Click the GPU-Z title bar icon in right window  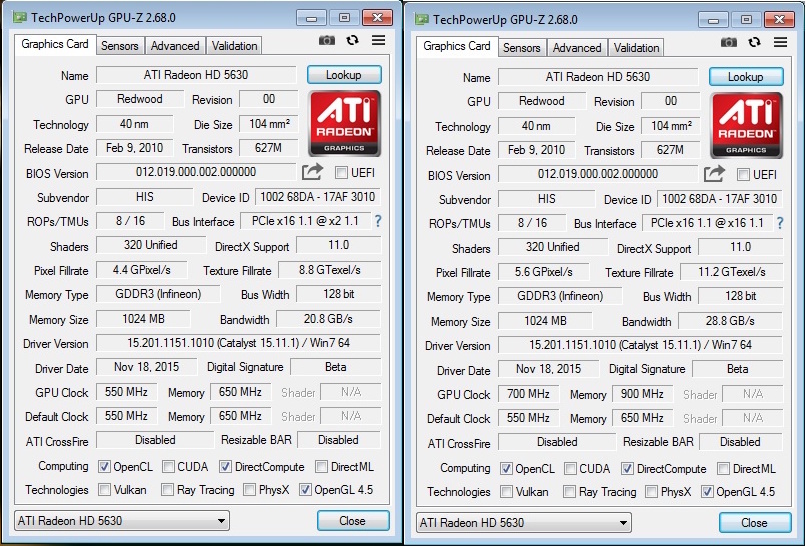coord(422,20)
